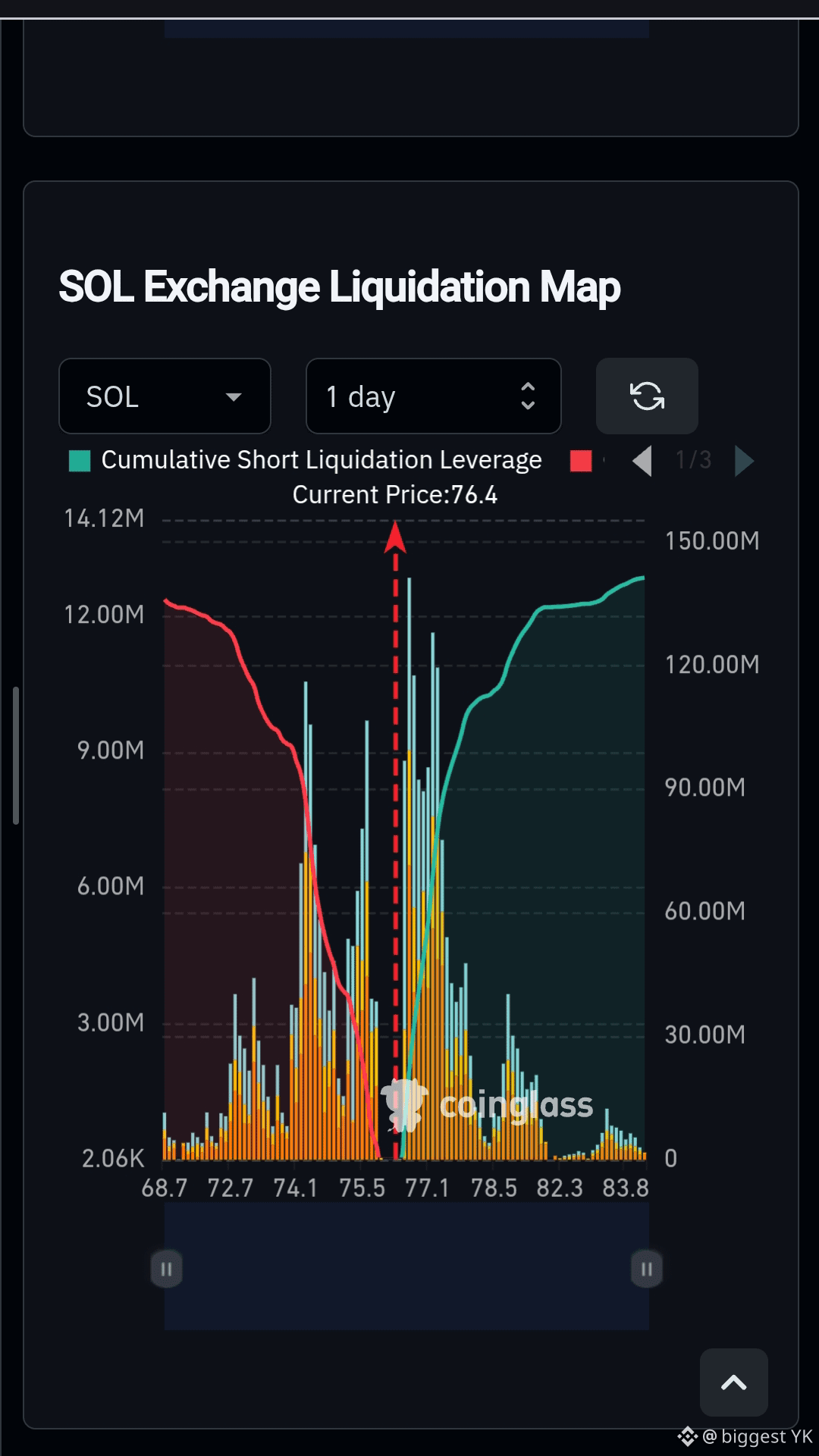Click the 60.00M right axis label
Image resolution: width=819 pixels, height=1456 pixels.
(x=705, y=911)
